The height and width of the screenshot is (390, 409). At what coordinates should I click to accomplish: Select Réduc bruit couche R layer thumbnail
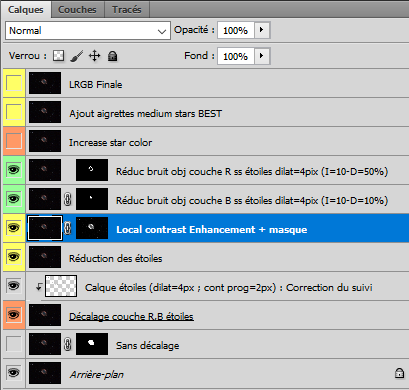pyautogui.click(x=45, y=170)
